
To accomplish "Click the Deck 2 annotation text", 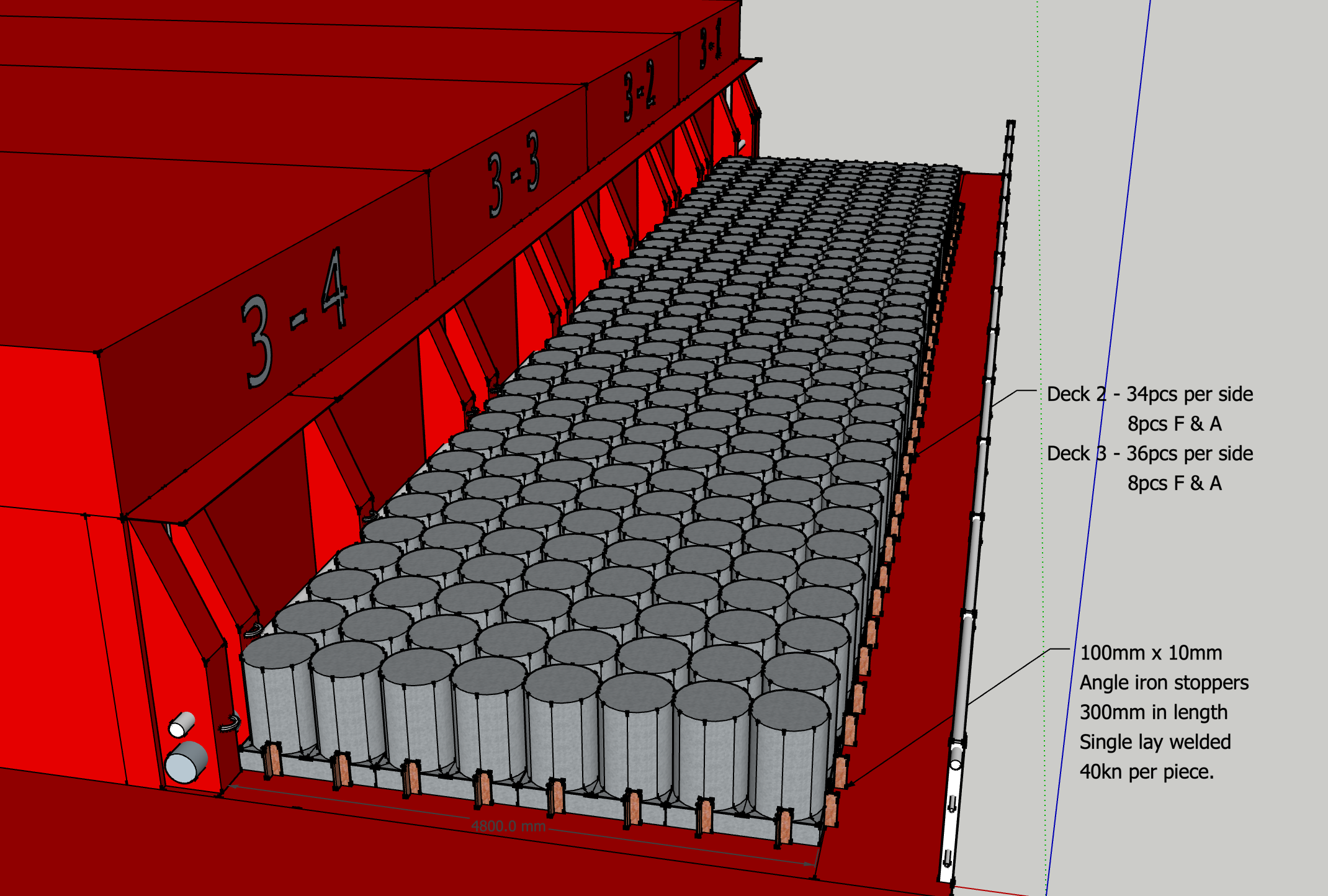I will 1148,394.
